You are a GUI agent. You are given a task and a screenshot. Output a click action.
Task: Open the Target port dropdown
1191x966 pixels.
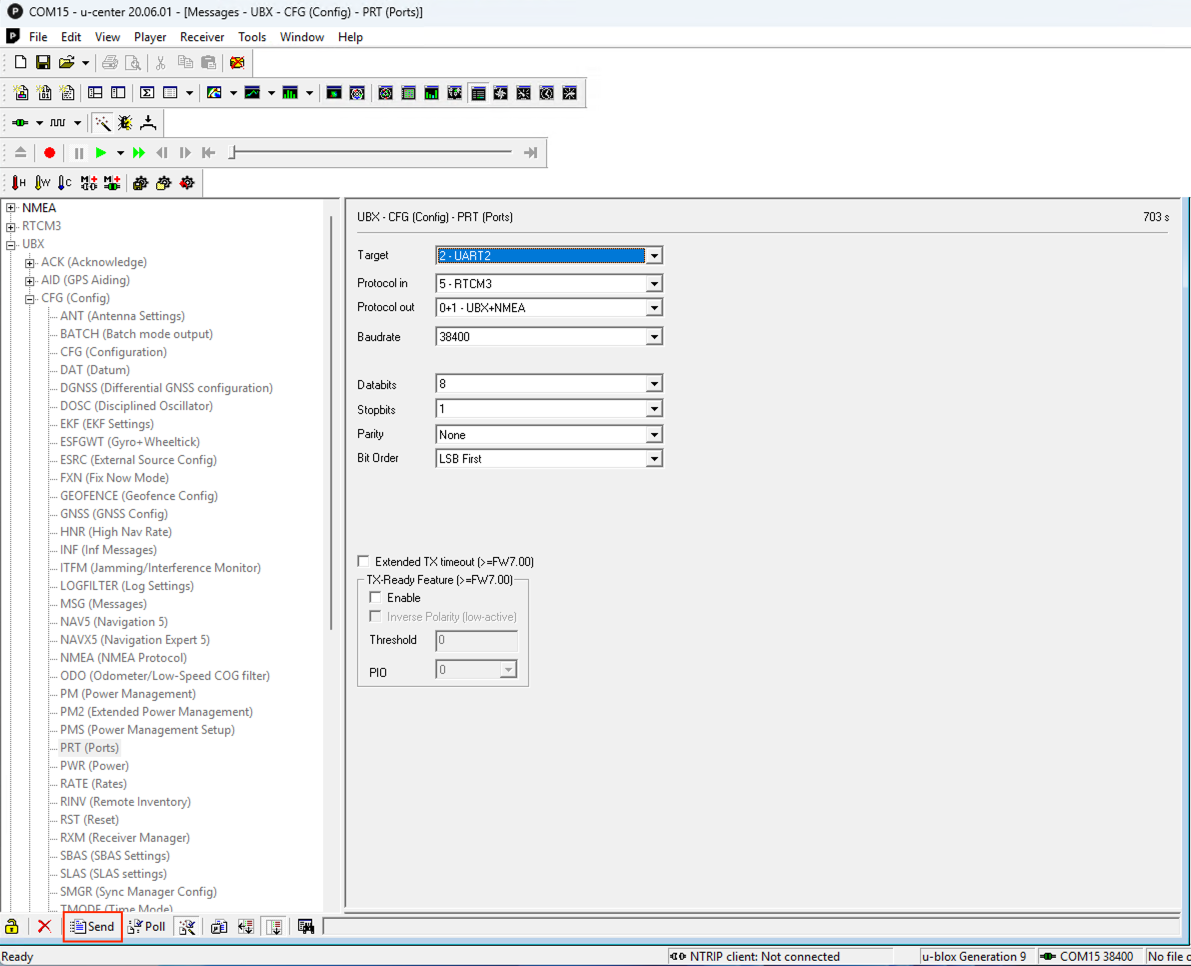coord(654,256)
